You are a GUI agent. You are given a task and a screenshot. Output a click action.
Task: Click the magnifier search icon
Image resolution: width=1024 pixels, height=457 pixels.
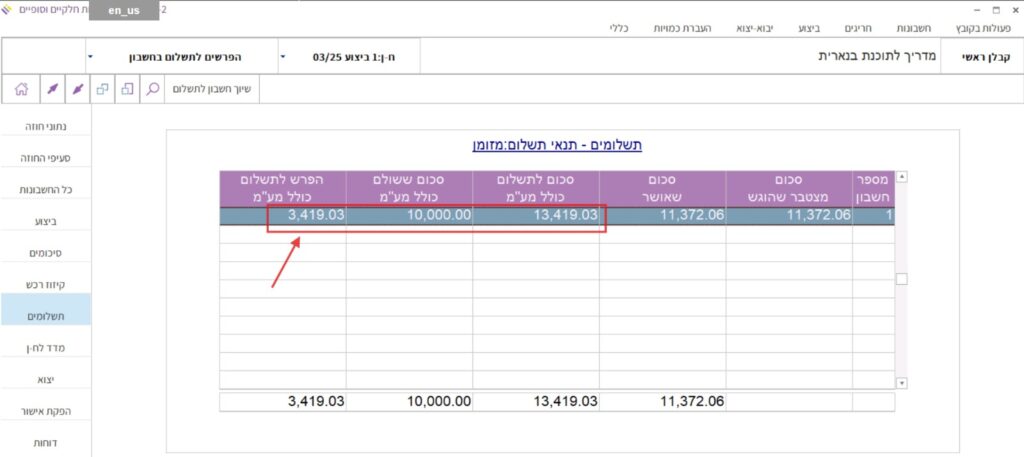click(x=153, y=89)
